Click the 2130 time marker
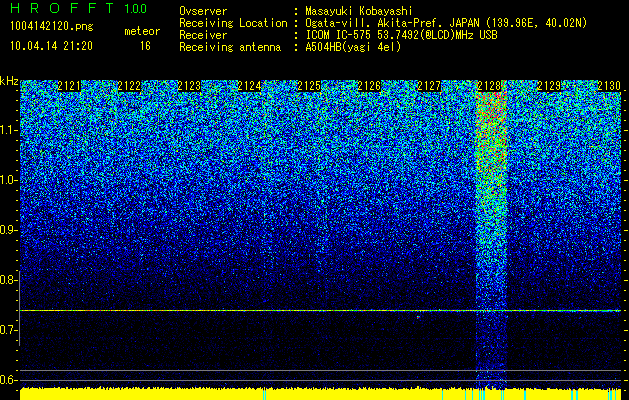The height and width of the screenshot is (400, 629). [609, 86]
